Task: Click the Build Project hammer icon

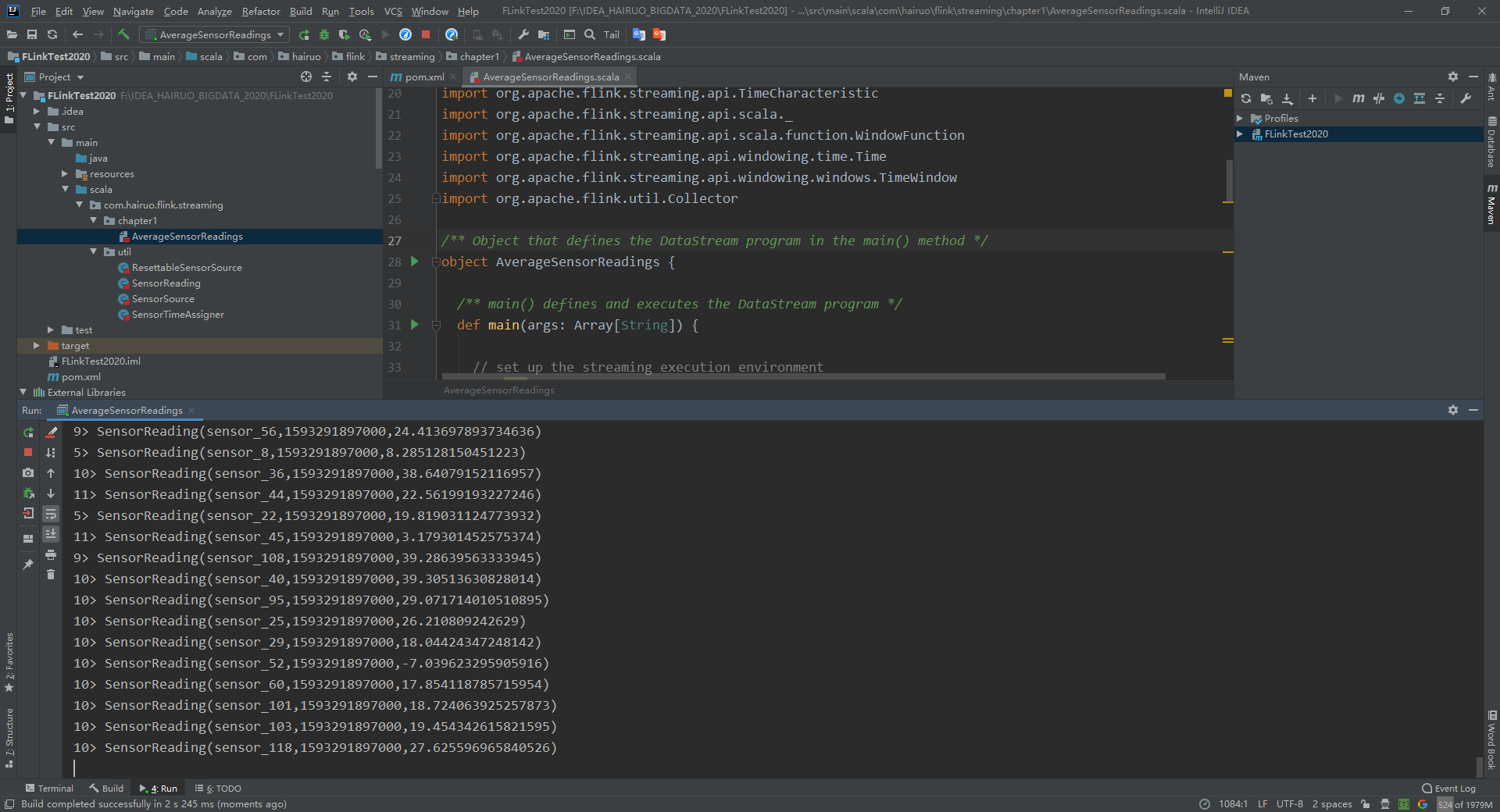Action: pos(123,34)
